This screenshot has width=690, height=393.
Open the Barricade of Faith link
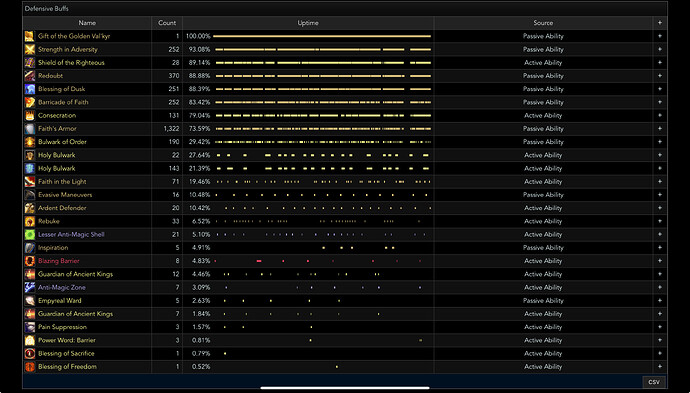[63, 102]
